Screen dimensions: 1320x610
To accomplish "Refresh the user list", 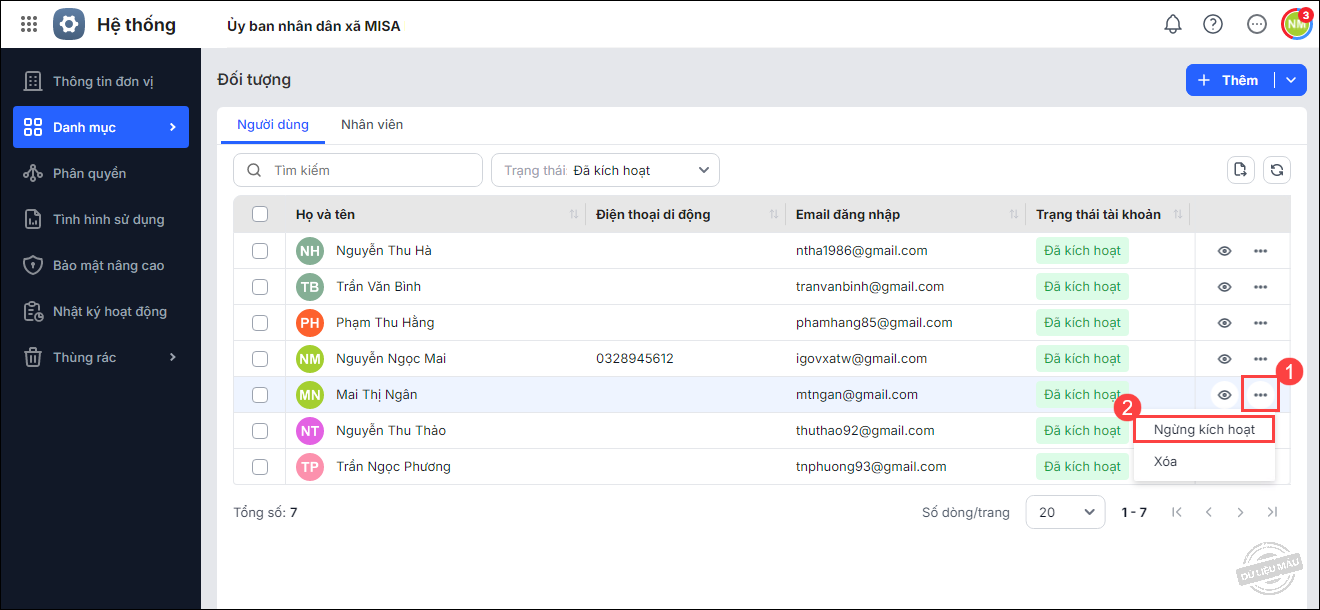I will pos(1277,170).
